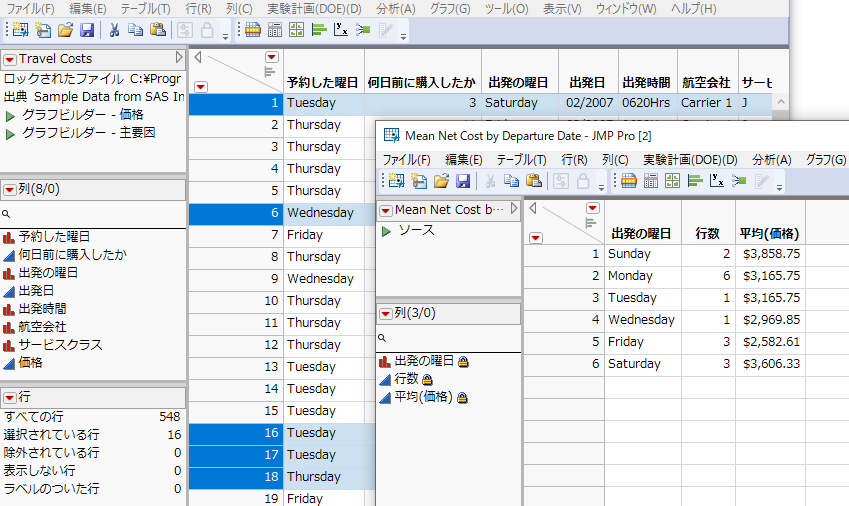Open Mean Net Cost grid's upper columns red triangle
This screenshot has width=849, height=506.
click(x=593, y=208)
